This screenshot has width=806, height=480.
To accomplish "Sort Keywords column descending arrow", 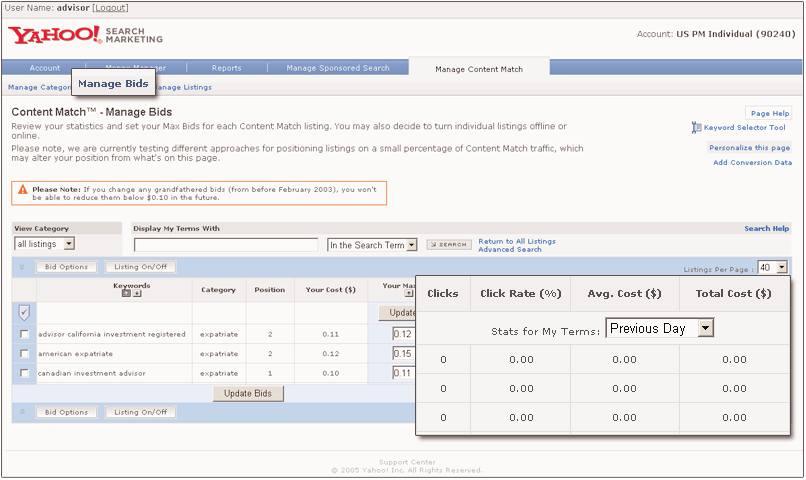I will 137,294.
